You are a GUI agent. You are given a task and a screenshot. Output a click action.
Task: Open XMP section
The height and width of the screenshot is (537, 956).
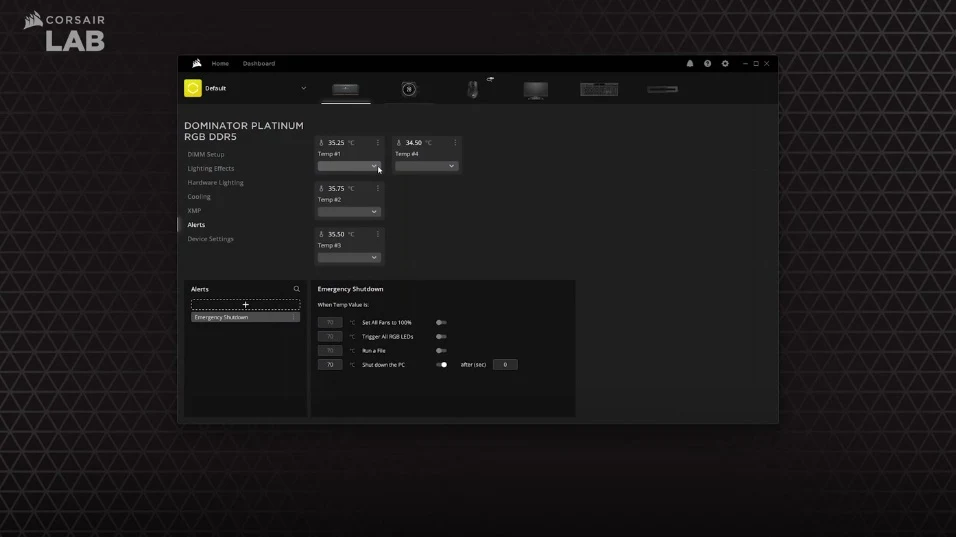(x=194, y=210)
